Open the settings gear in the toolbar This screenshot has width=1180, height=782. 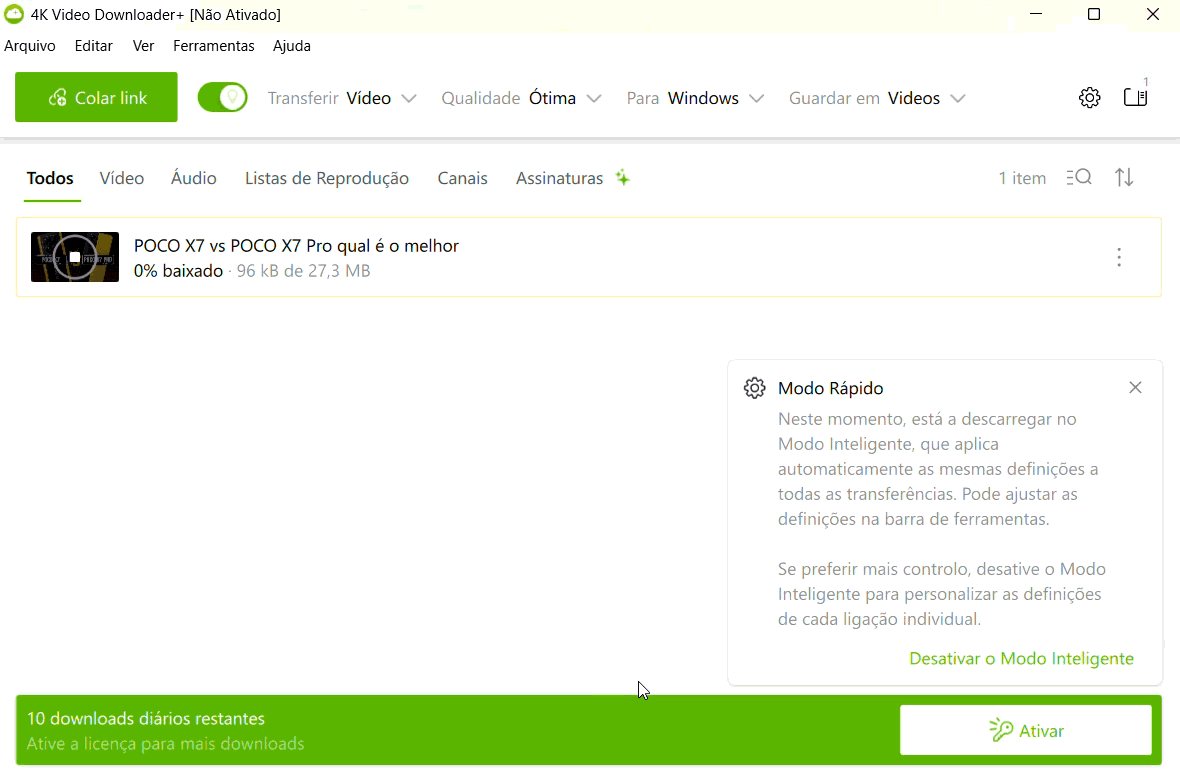coord(1089,97)
